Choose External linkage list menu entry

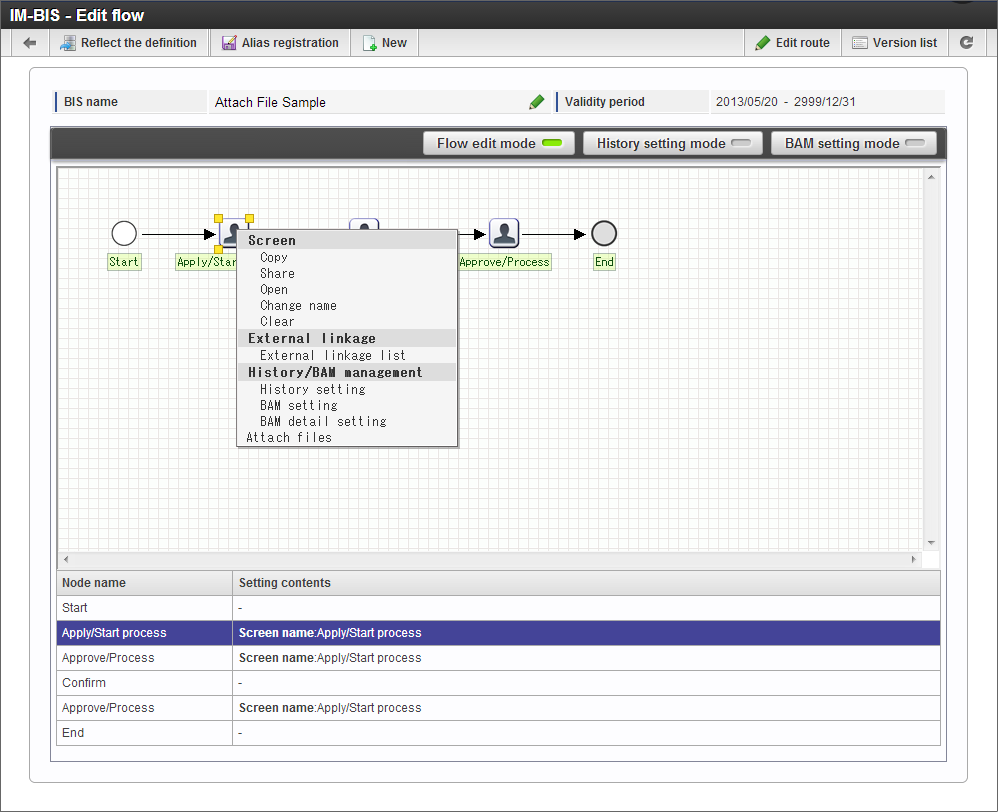[332, 355]
